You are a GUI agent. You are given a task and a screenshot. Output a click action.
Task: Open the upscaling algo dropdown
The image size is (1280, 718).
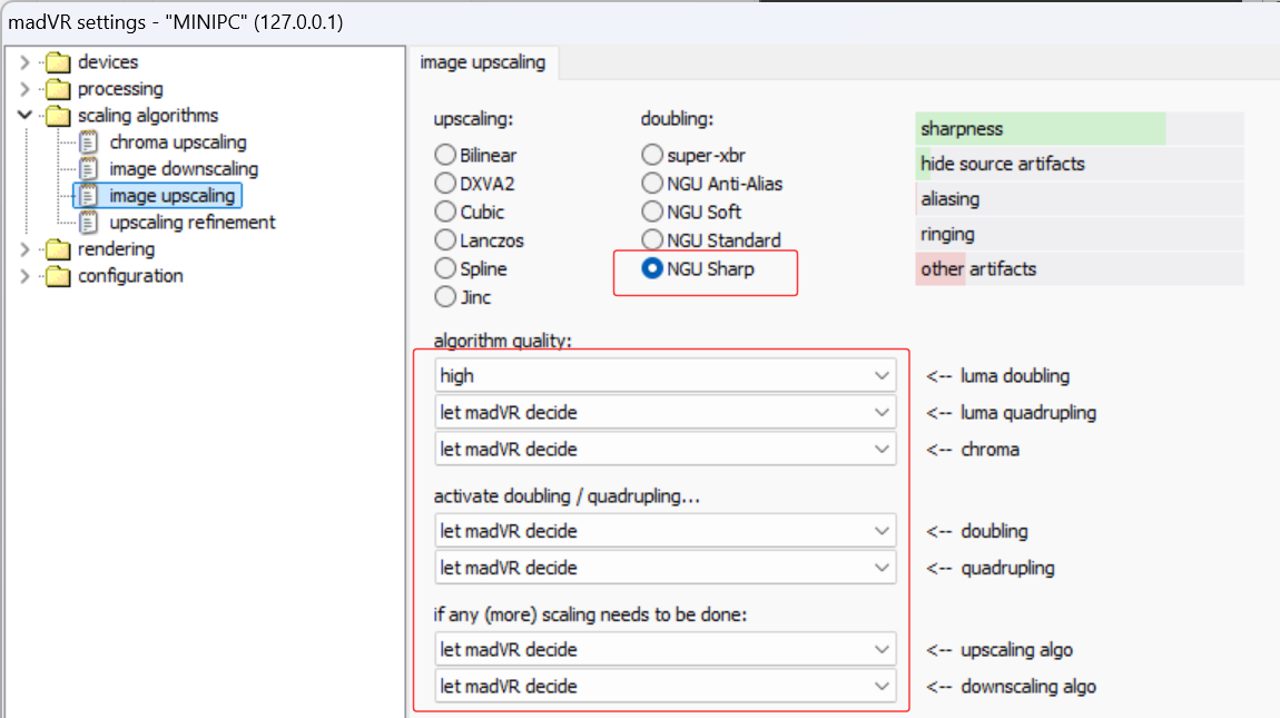point(666,649)
